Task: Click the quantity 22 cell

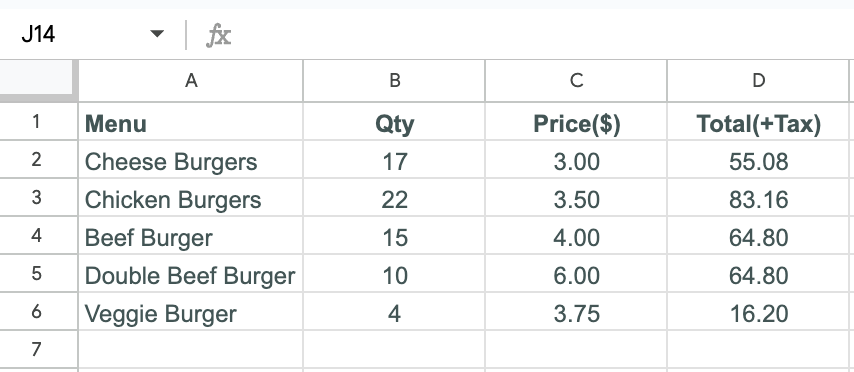Action: [394, 198]
